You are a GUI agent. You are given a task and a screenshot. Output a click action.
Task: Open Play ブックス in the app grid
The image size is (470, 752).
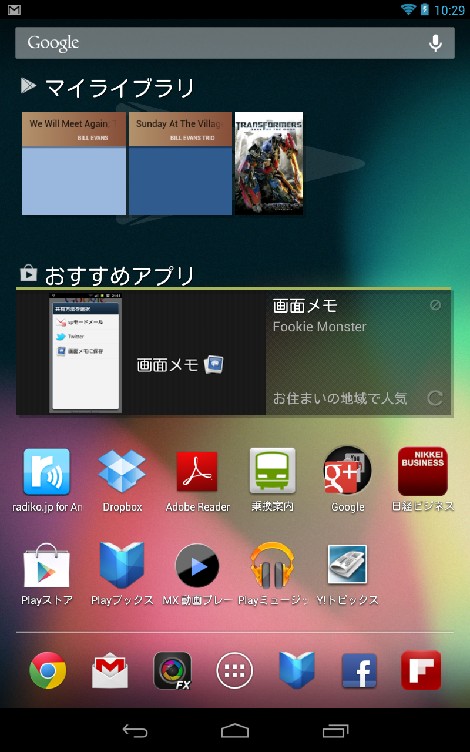click(122, 565)
